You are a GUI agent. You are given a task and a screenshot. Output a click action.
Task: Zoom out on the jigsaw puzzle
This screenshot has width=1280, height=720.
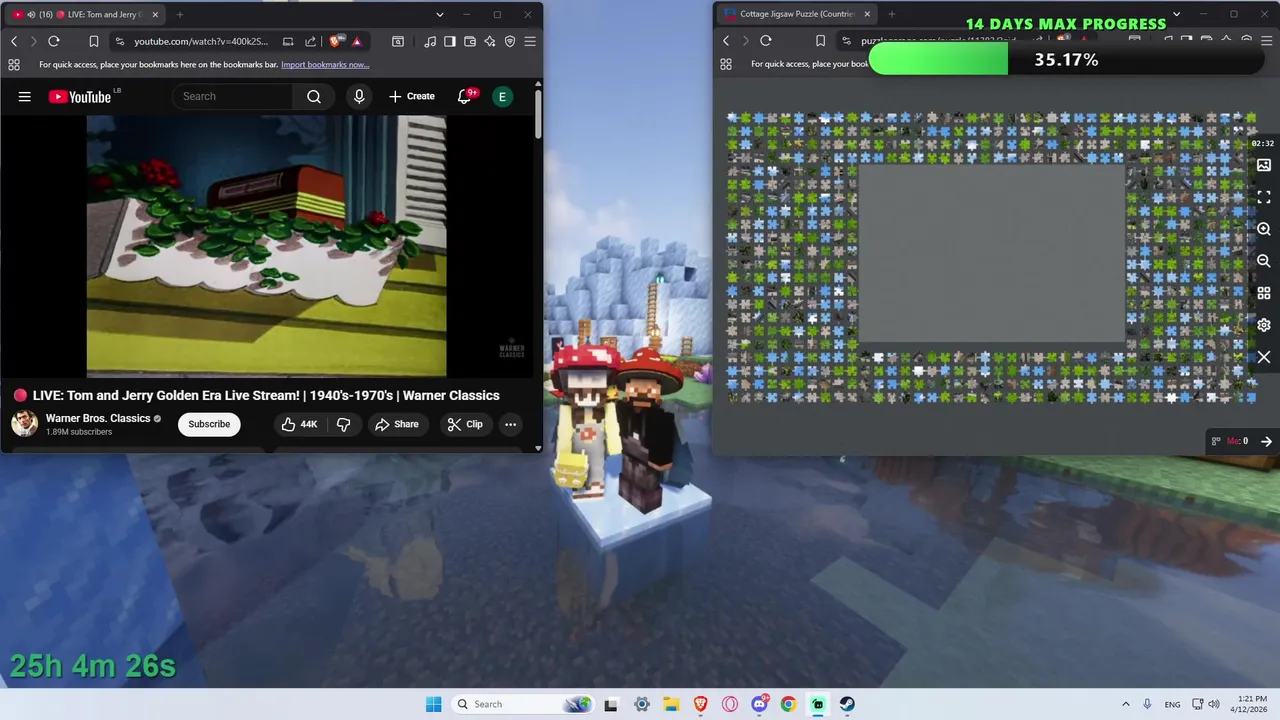pos(1264,261)
